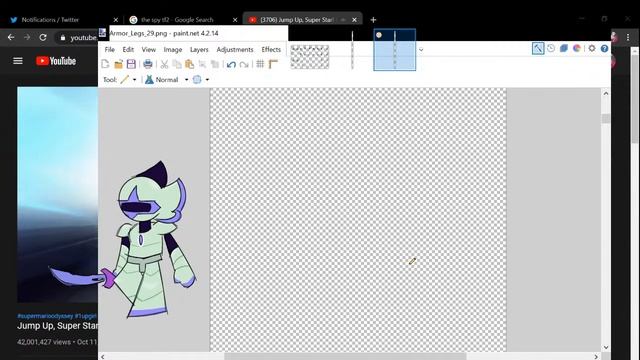
Task: Click the canvas vertical scrollbar down arrow
Action: pyautogui.click(x=606, y=347)
